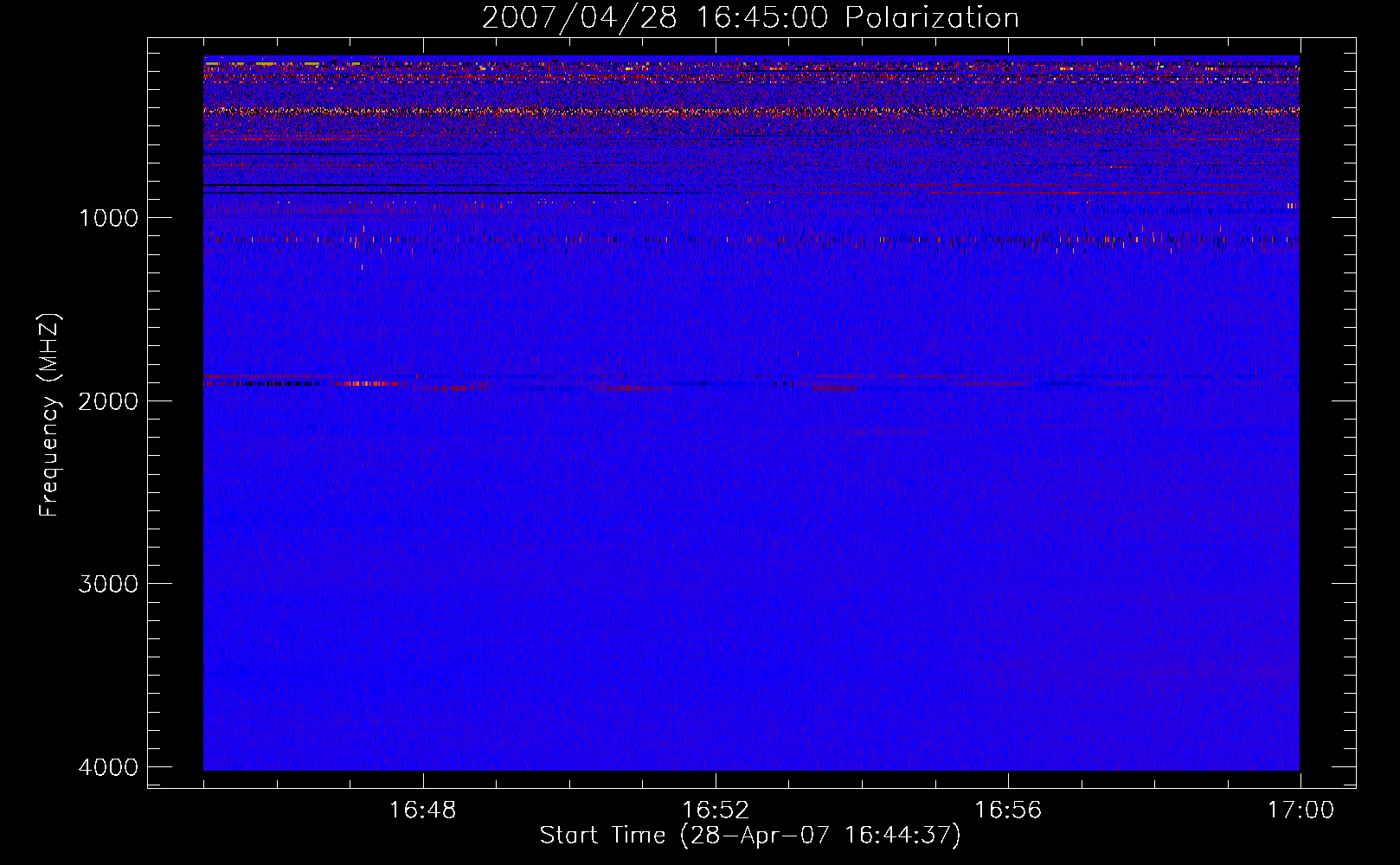Click the 16:48 time tick label
This screenshot has height=865, width=1400.
pos(422,811)
